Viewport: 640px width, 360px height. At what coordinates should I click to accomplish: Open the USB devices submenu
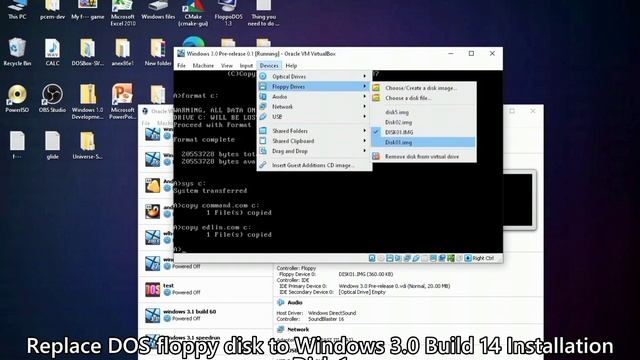pyautogui.click(x=314, y=117)
